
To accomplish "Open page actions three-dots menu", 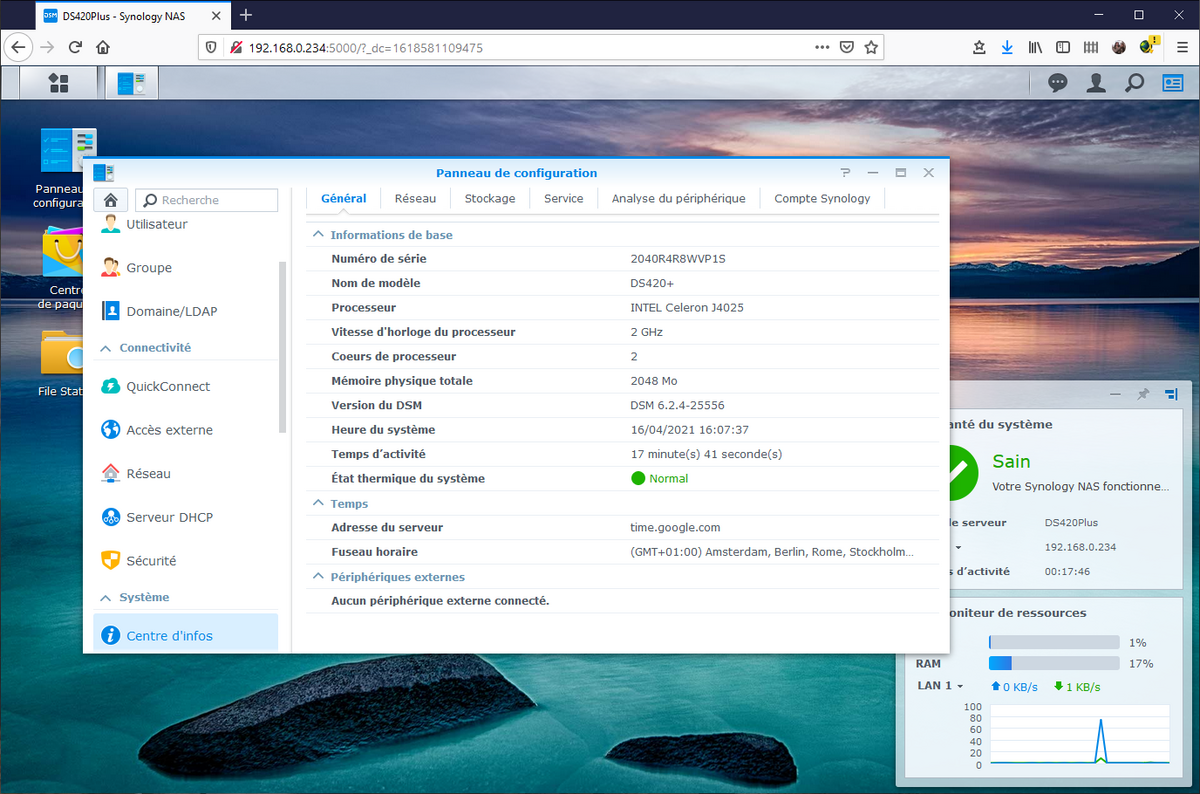I will pos(822,47).
